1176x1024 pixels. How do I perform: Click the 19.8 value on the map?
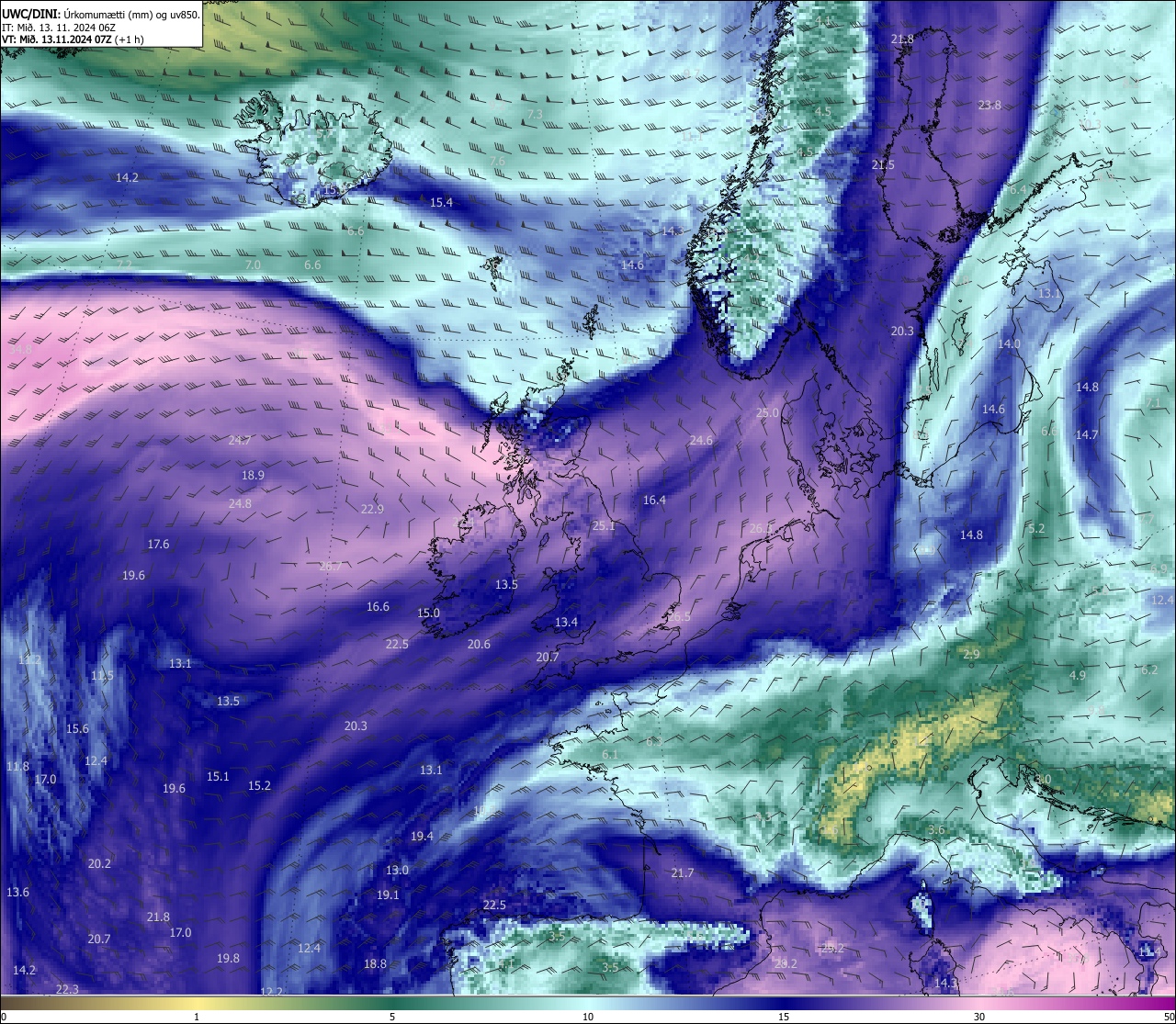click(228, 959)
